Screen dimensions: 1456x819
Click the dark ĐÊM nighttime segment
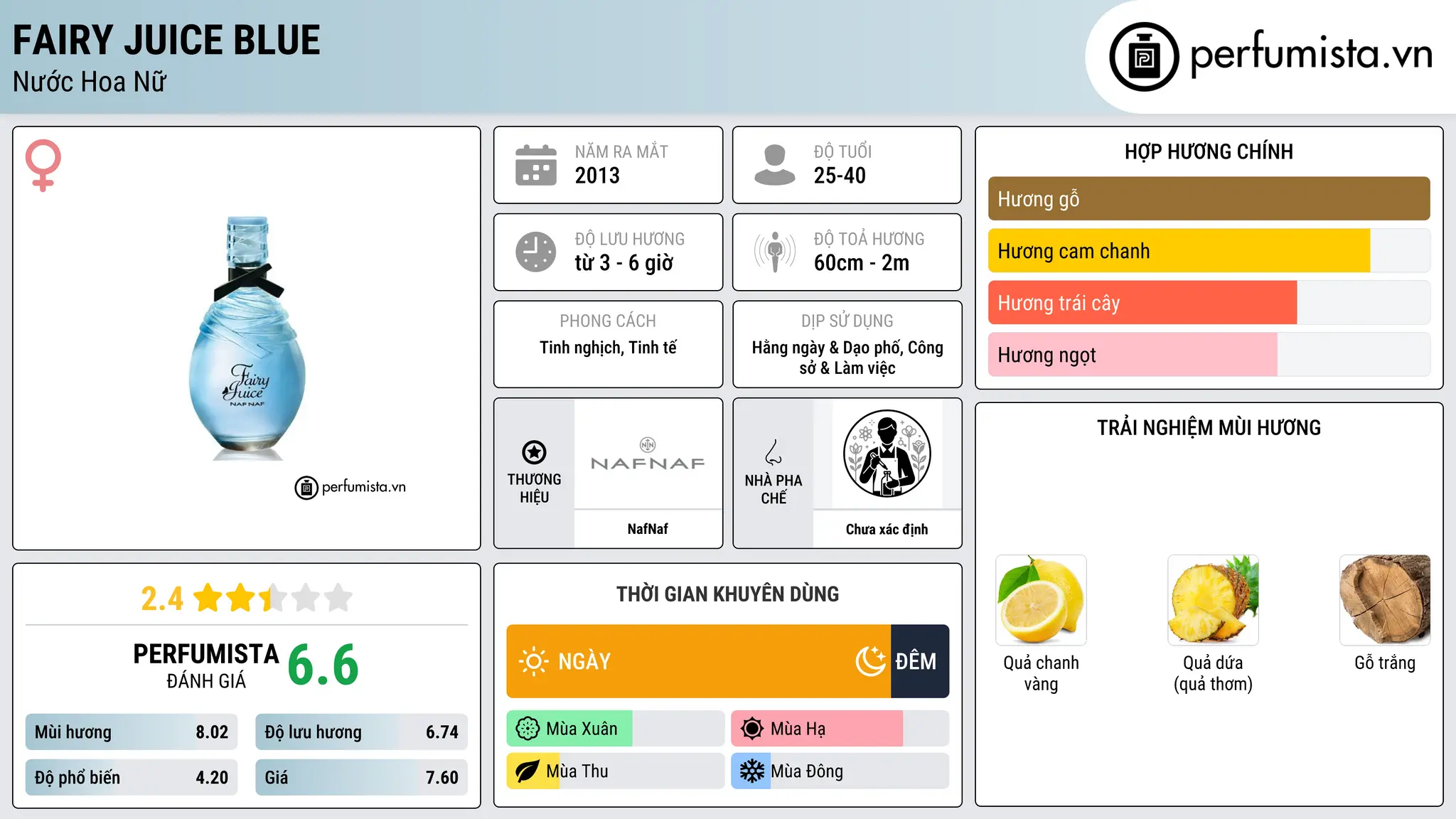point(920,661)
